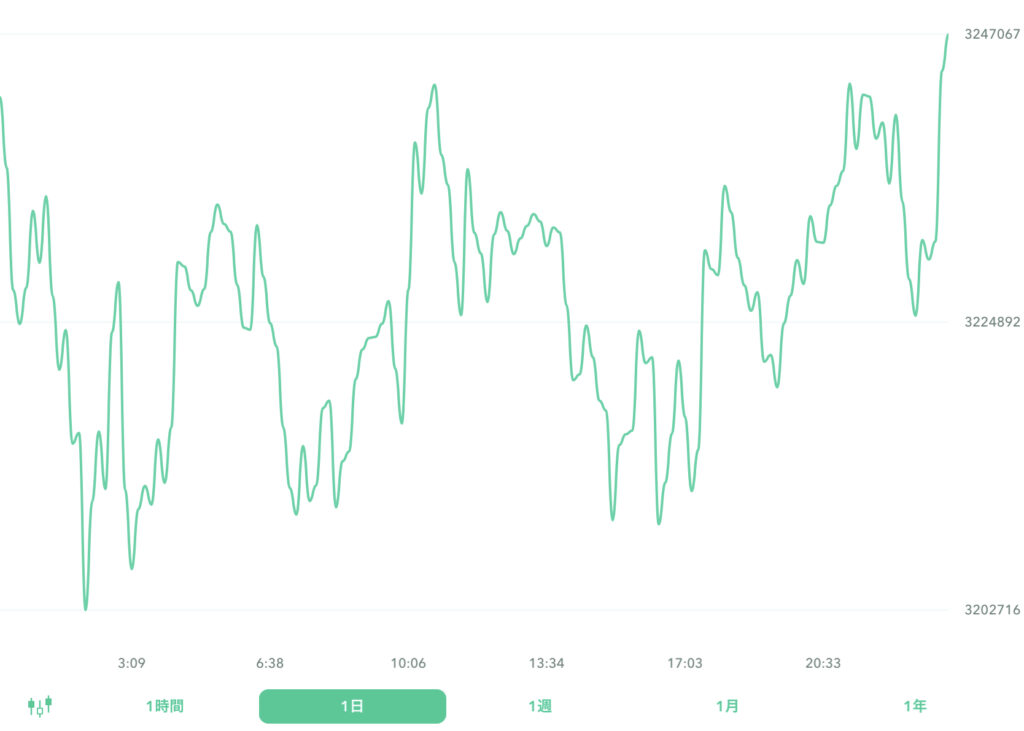Change chart to 1年 view

click(x=914, y=706)
